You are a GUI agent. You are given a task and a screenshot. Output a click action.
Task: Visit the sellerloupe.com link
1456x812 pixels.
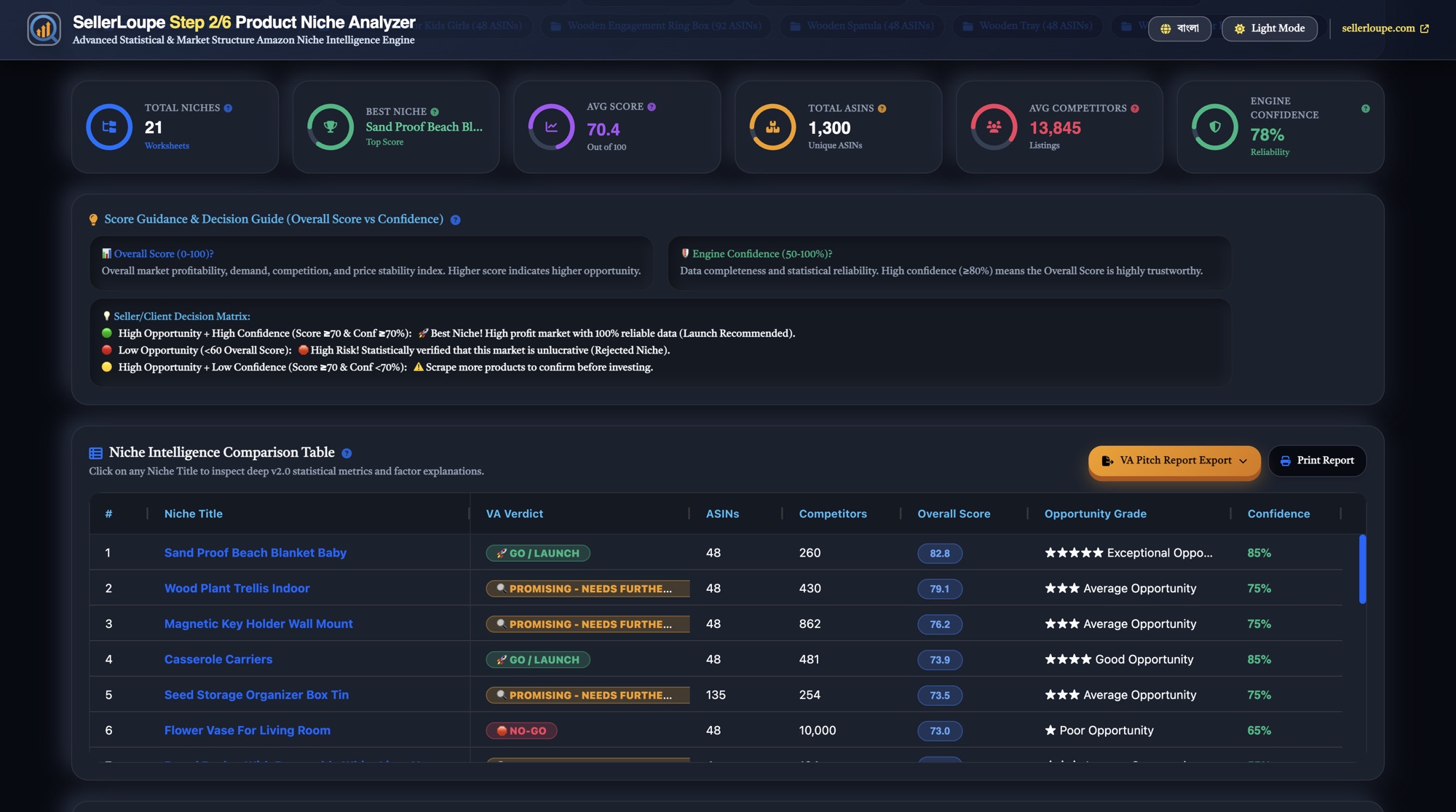pos(1385,28)
